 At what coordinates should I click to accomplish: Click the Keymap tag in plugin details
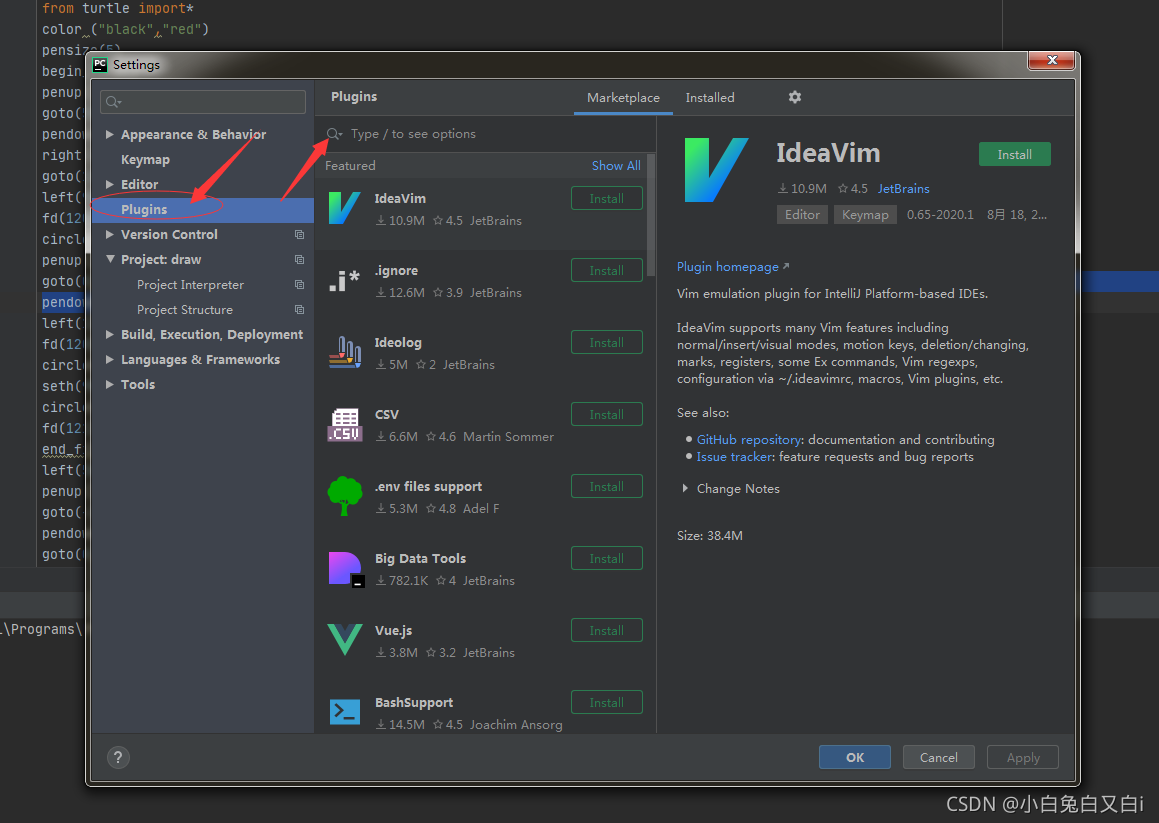click(x=865, y=214)
